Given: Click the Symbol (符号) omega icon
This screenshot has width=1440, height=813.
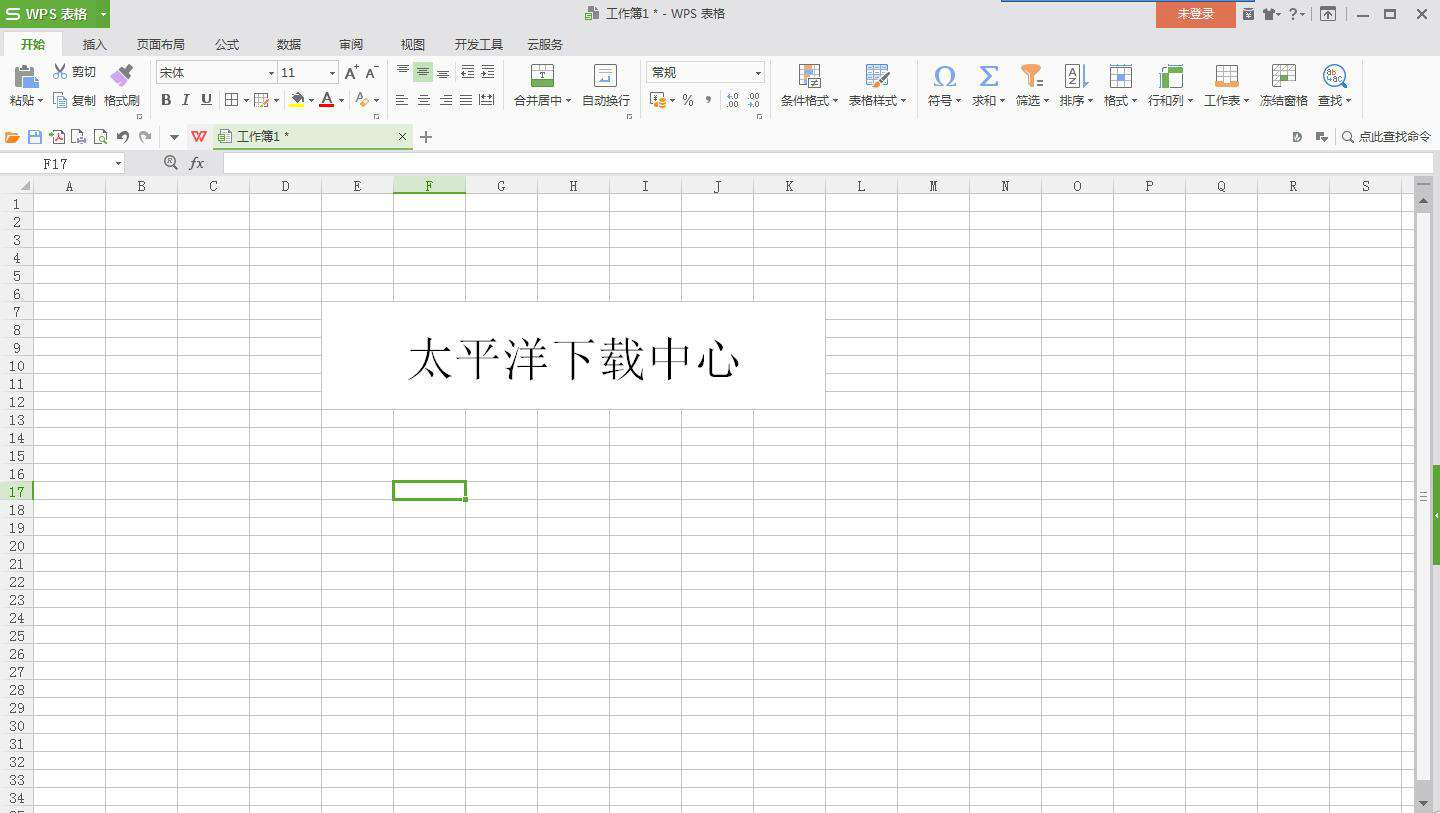Looking at the screenshot, I should [944, 76].
